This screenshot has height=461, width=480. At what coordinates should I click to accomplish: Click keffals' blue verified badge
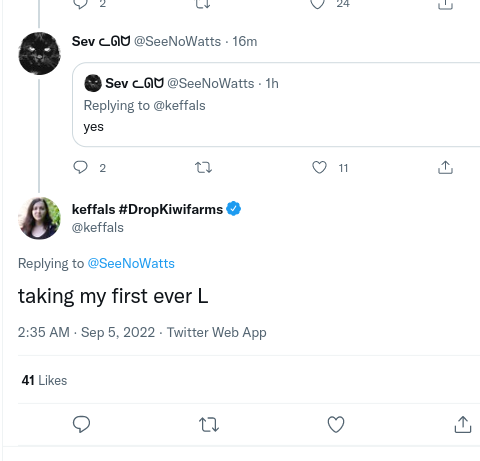pos(234,209)
